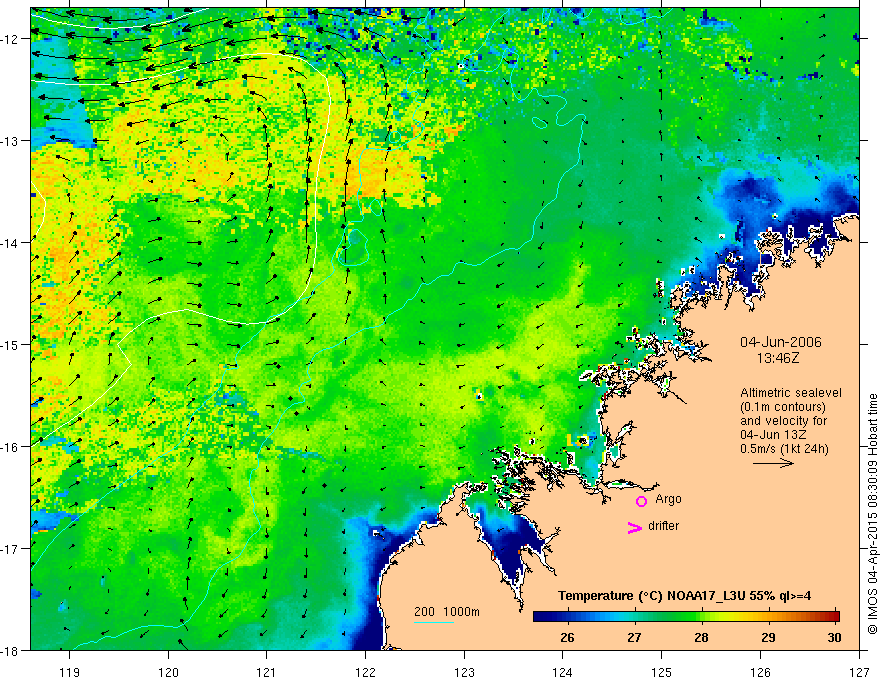Image resolution: width=880 pixels, height=680 pixels.
Task: Click the magenta Argo circle symbol in legend
Action: point(641,502)
